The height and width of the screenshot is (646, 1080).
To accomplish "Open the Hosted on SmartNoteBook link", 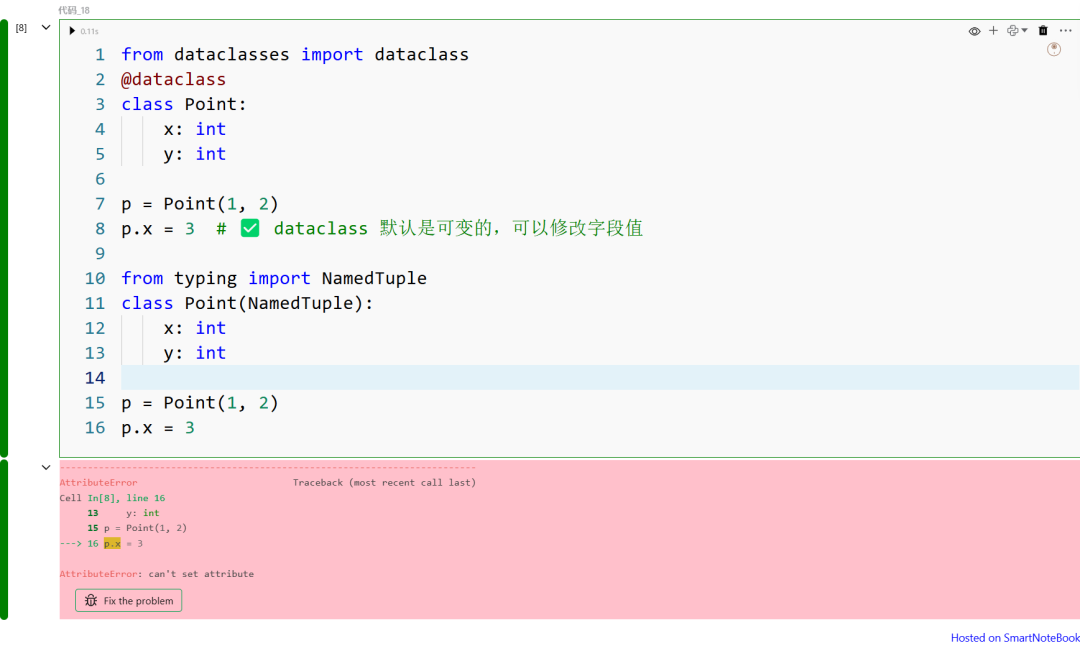I will point(1013,637).
